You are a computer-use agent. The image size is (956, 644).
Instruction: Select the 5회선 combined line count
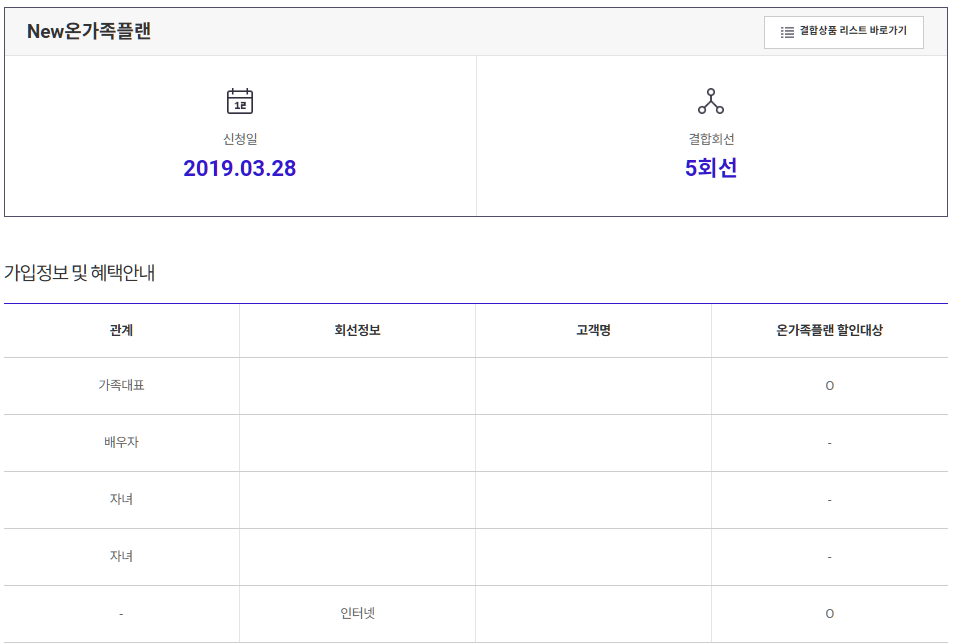tap(710, 168)
